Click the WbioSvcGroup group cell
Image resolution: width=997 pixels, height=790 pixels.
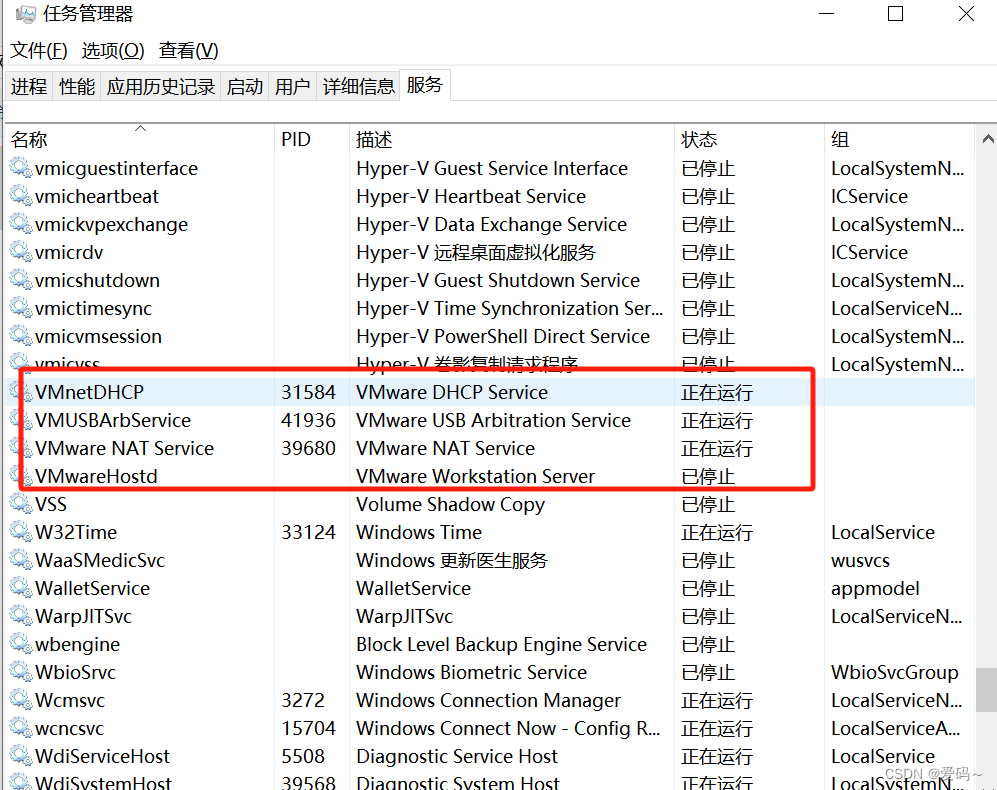(x=895, y=672)
